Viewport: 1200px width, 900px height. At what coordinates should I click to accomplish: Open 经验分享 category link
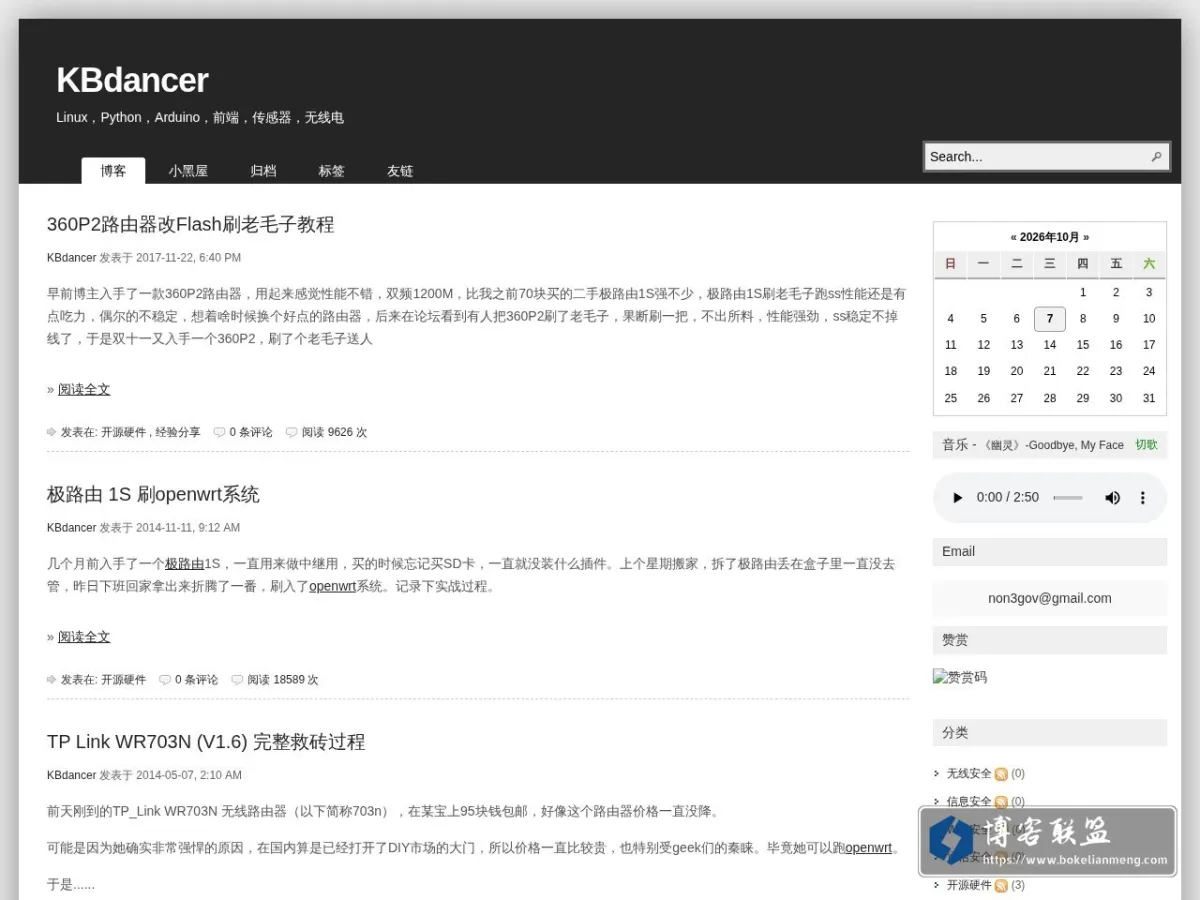178,432
